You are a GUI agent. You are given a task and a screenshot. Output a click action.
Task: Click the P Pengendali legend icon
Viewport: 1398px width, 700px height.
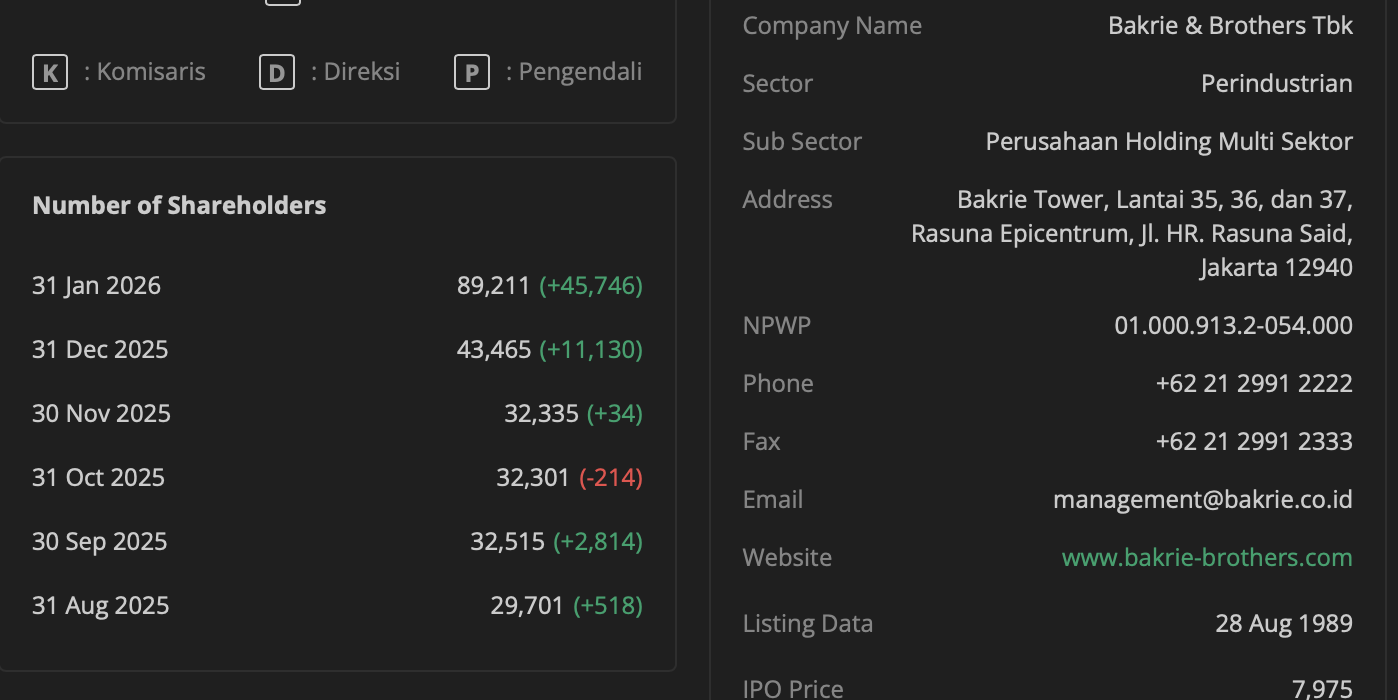pos(472,72)
